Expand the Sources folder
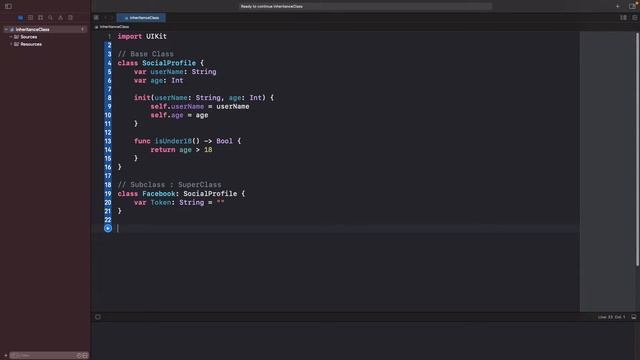 point(11,37)
